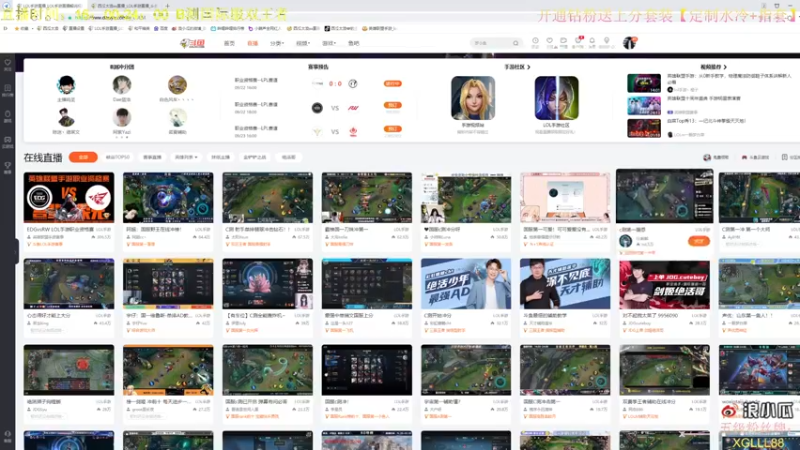
Task: Open a new browser tab with plus button
Action: point(167,6)
